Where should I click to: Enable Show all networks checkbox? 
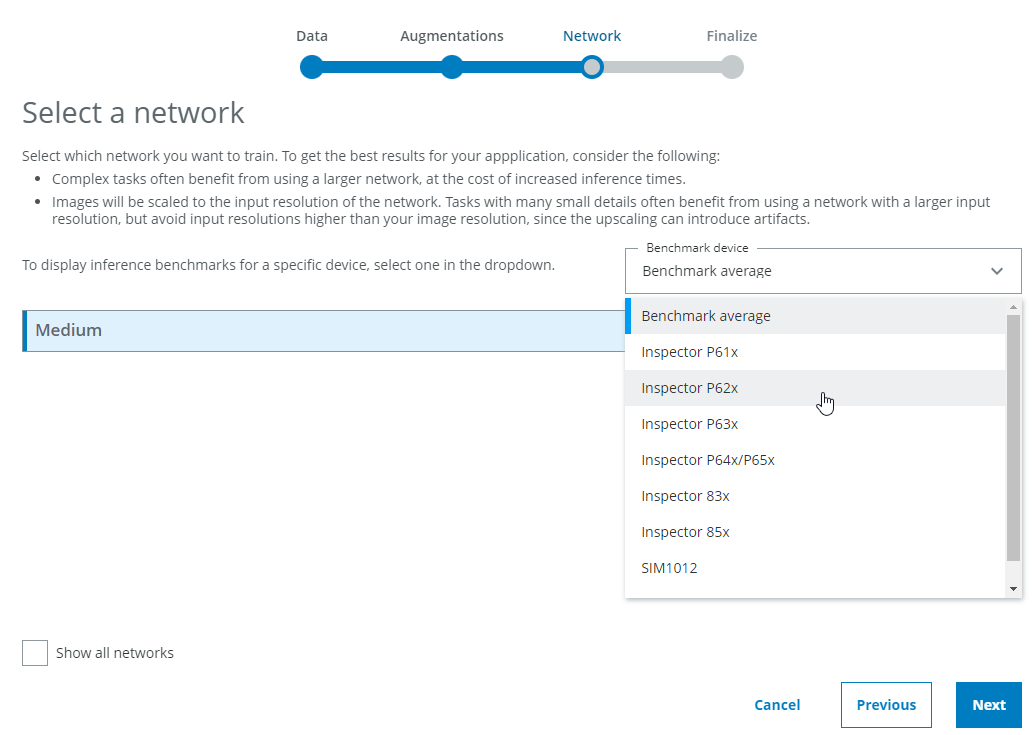click(35, 653)
